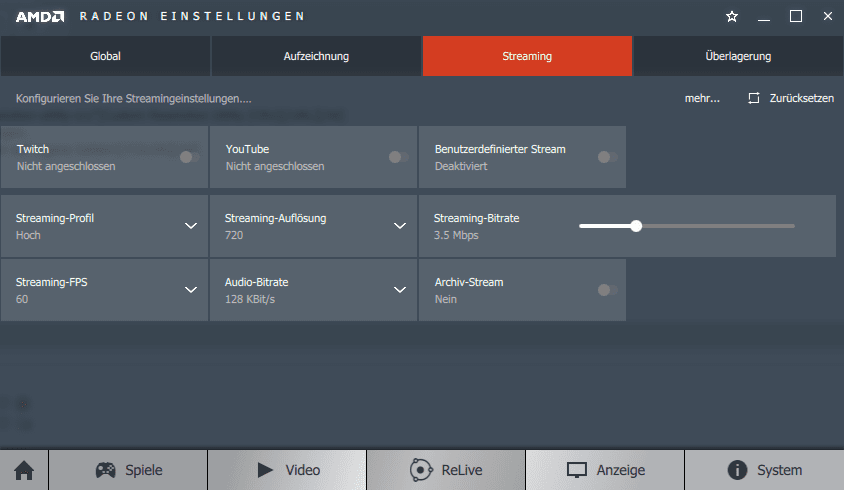Click the Konfigurieren Sie Ihre Streamingeinstellungen text
The image size is (844, 490).
click(x=133, y=99)
